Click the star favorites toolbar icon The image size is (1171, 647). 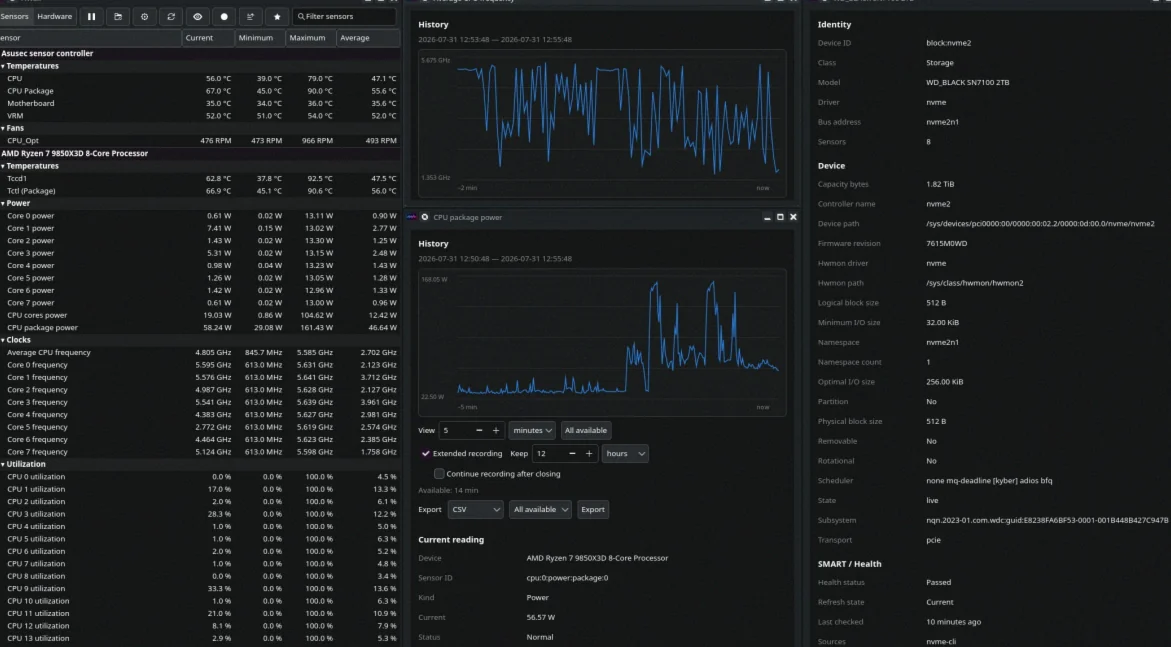click(x=277, y=16)
